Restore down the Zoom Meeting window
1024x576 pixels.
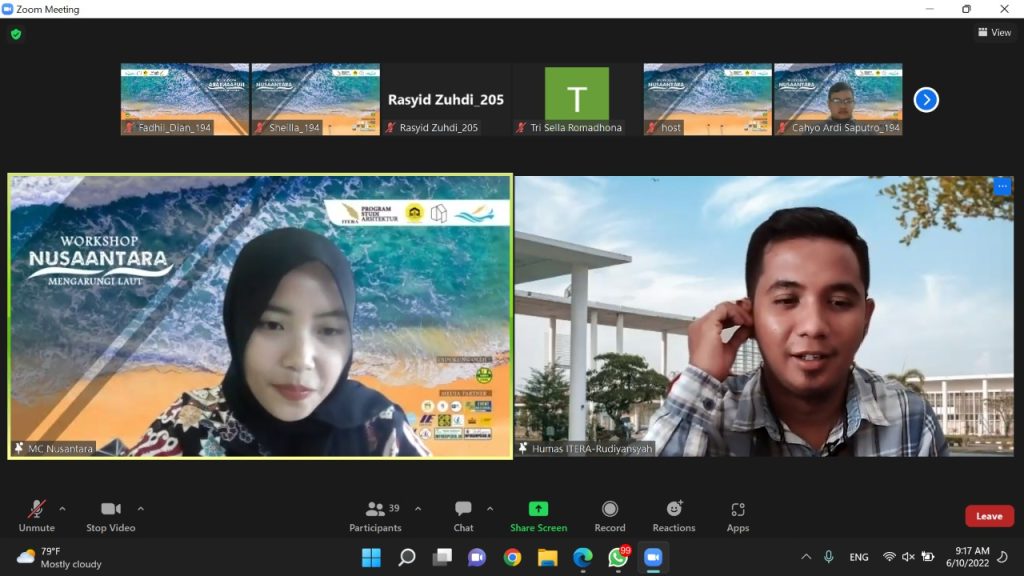(x=967, y=8)
